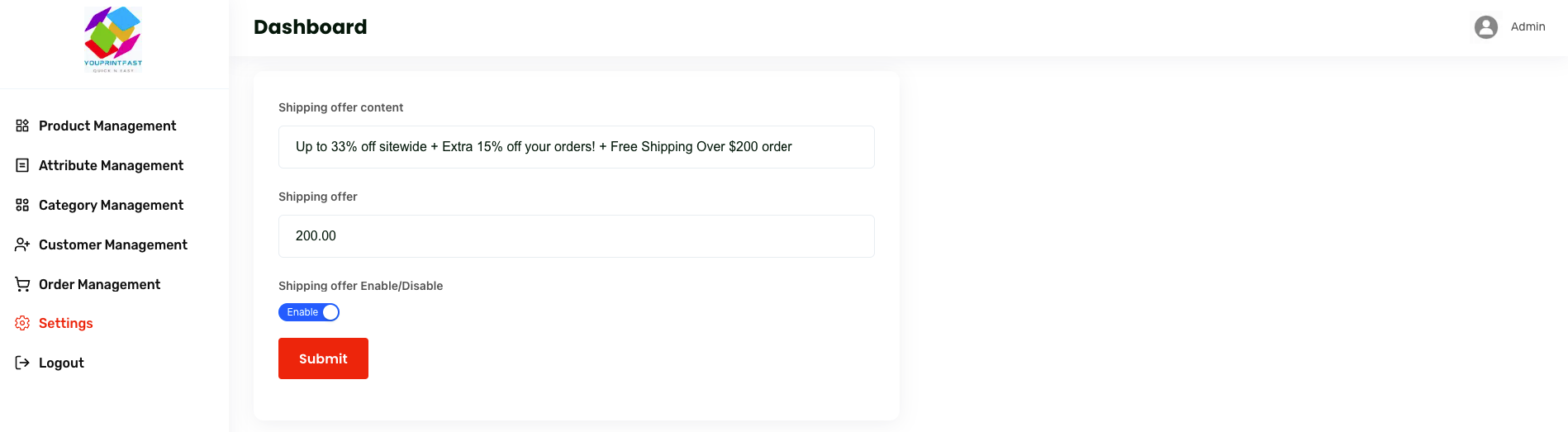1568x432 pixels.
Task: Click the Admin avatar icon
Action: point(1485,27)
